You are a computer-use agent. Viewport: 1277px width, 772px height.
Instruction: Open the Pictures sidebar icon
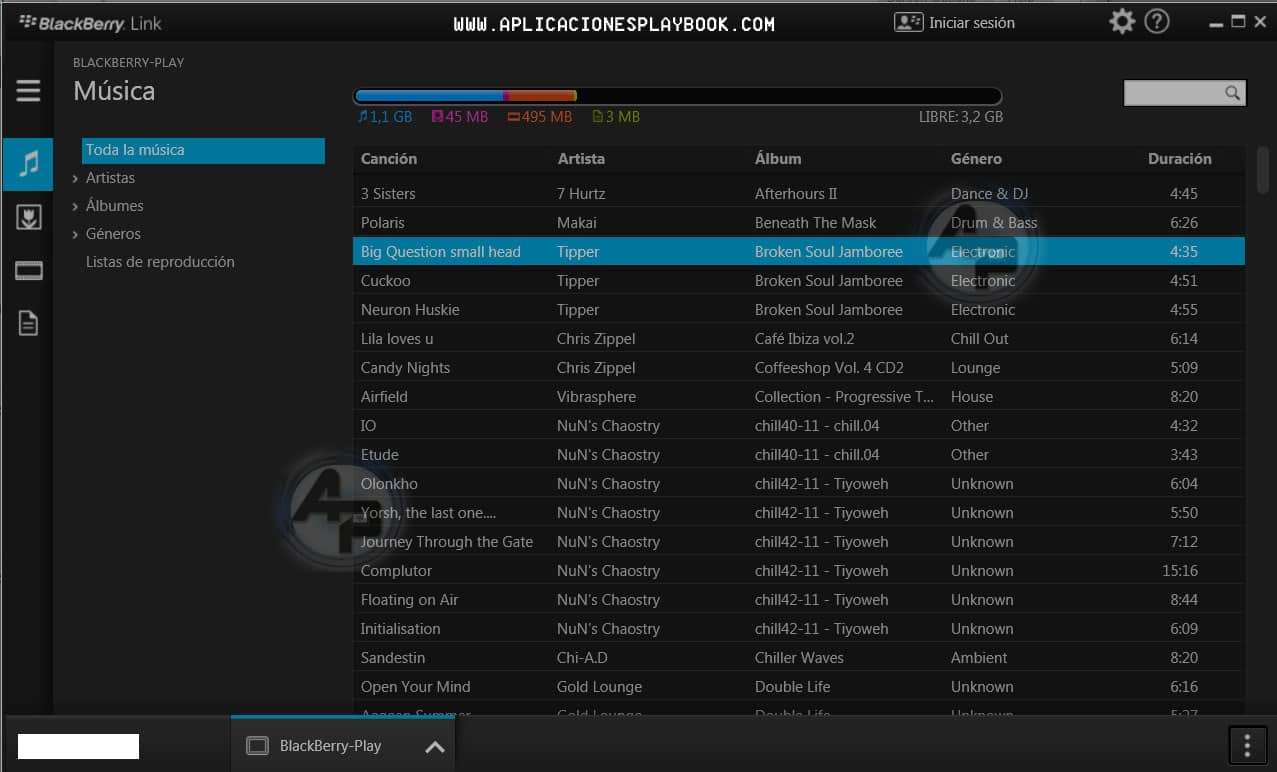(x=28, y=218)
